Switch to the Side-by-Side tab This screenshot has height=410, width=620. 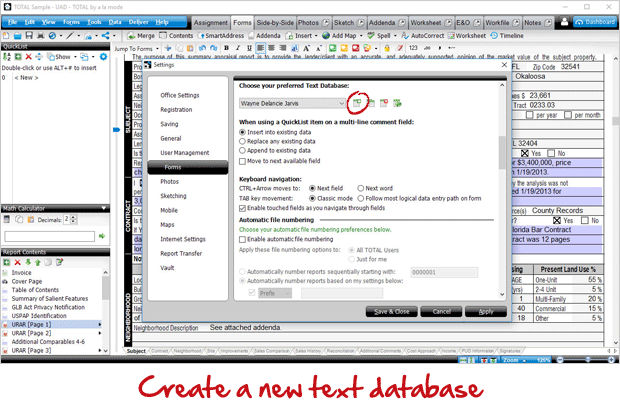pos(275,23)
